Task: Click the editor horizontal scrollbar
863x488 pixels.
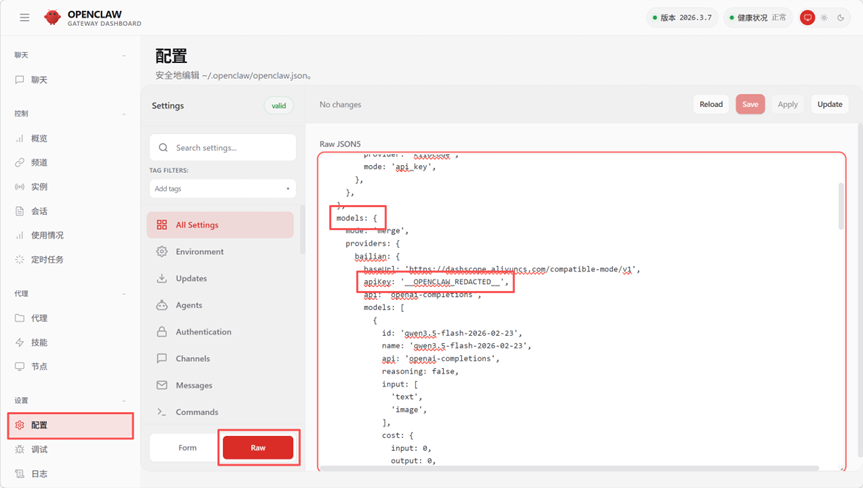Action: coord(570,468)
